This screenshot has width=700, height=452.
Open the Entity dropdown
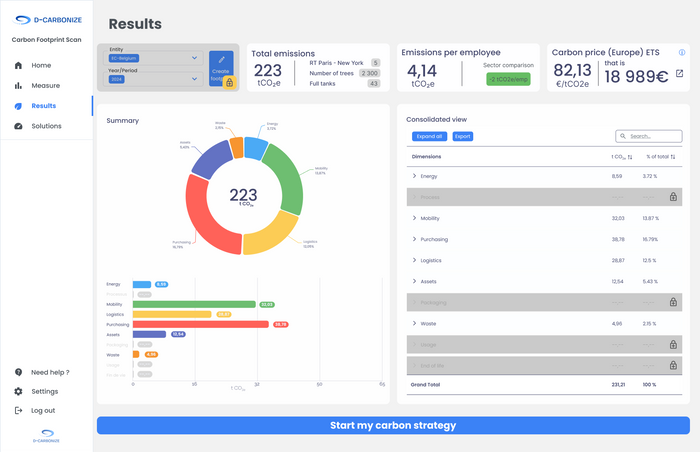pos(153,58)
